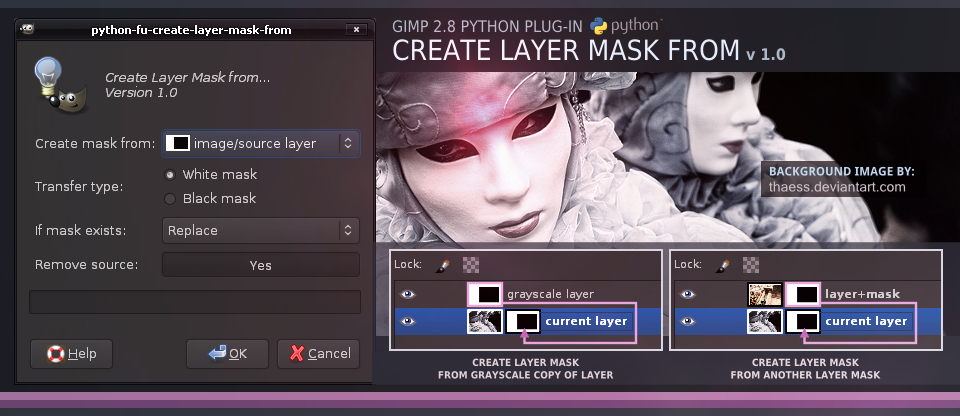Select the Black mask radio button
Image resolution: width=960 pixels, height=416 pixels.
tap(170, 199)
